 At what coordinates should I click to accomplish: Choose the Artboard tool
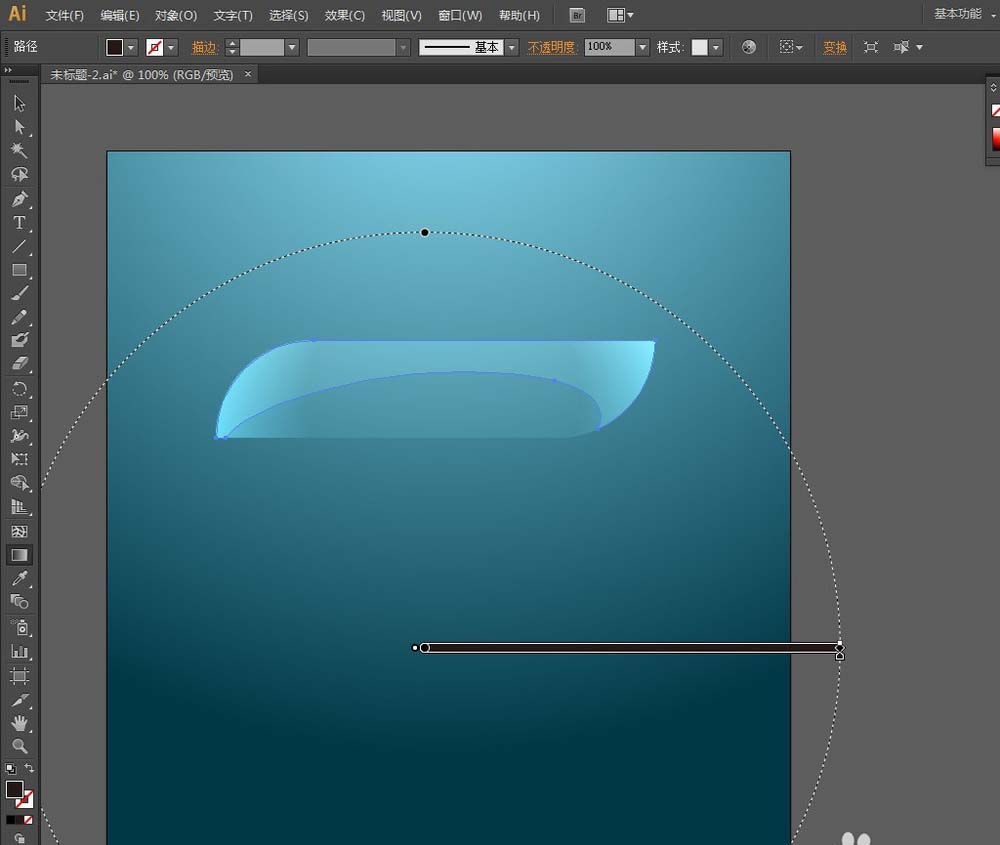tap(19, 675)
